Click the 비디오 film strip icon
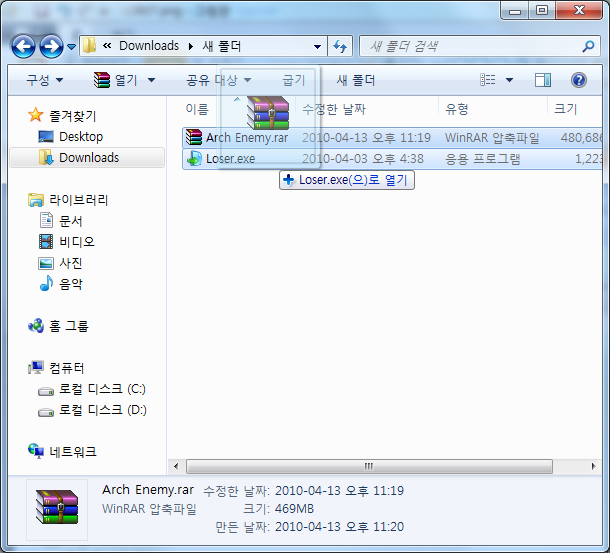This screenshot has height=553, width=610. tap(46, 242)
